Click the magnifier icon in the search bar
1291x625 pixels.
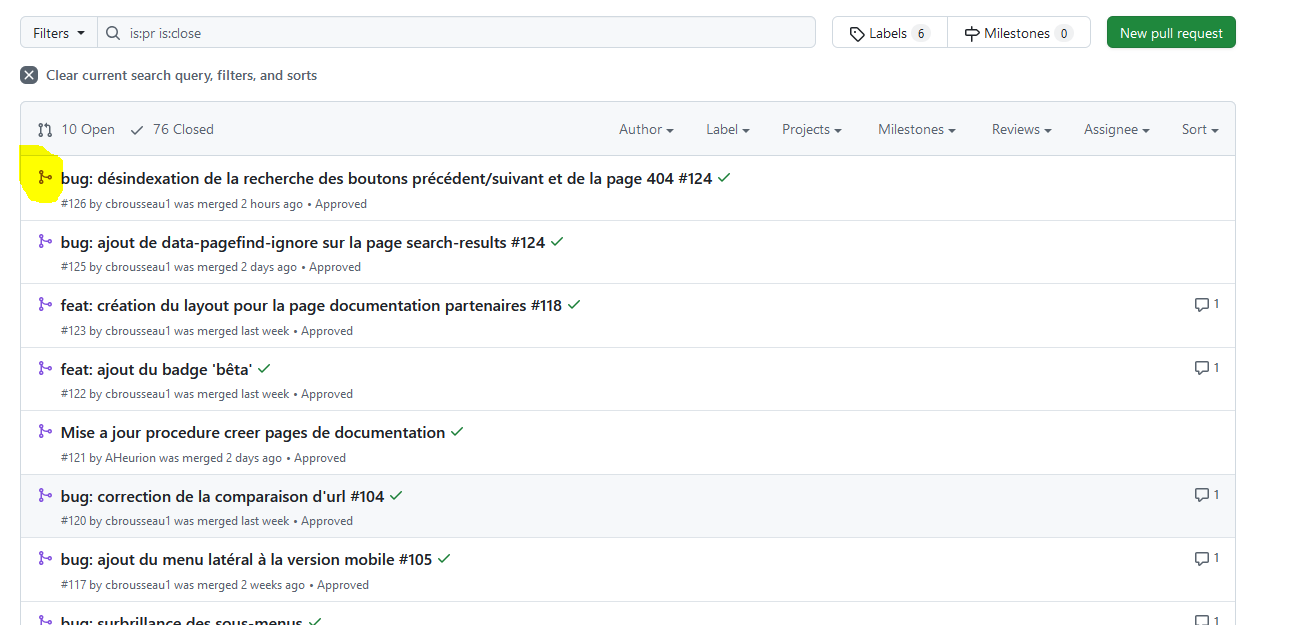tap(112, 32)
